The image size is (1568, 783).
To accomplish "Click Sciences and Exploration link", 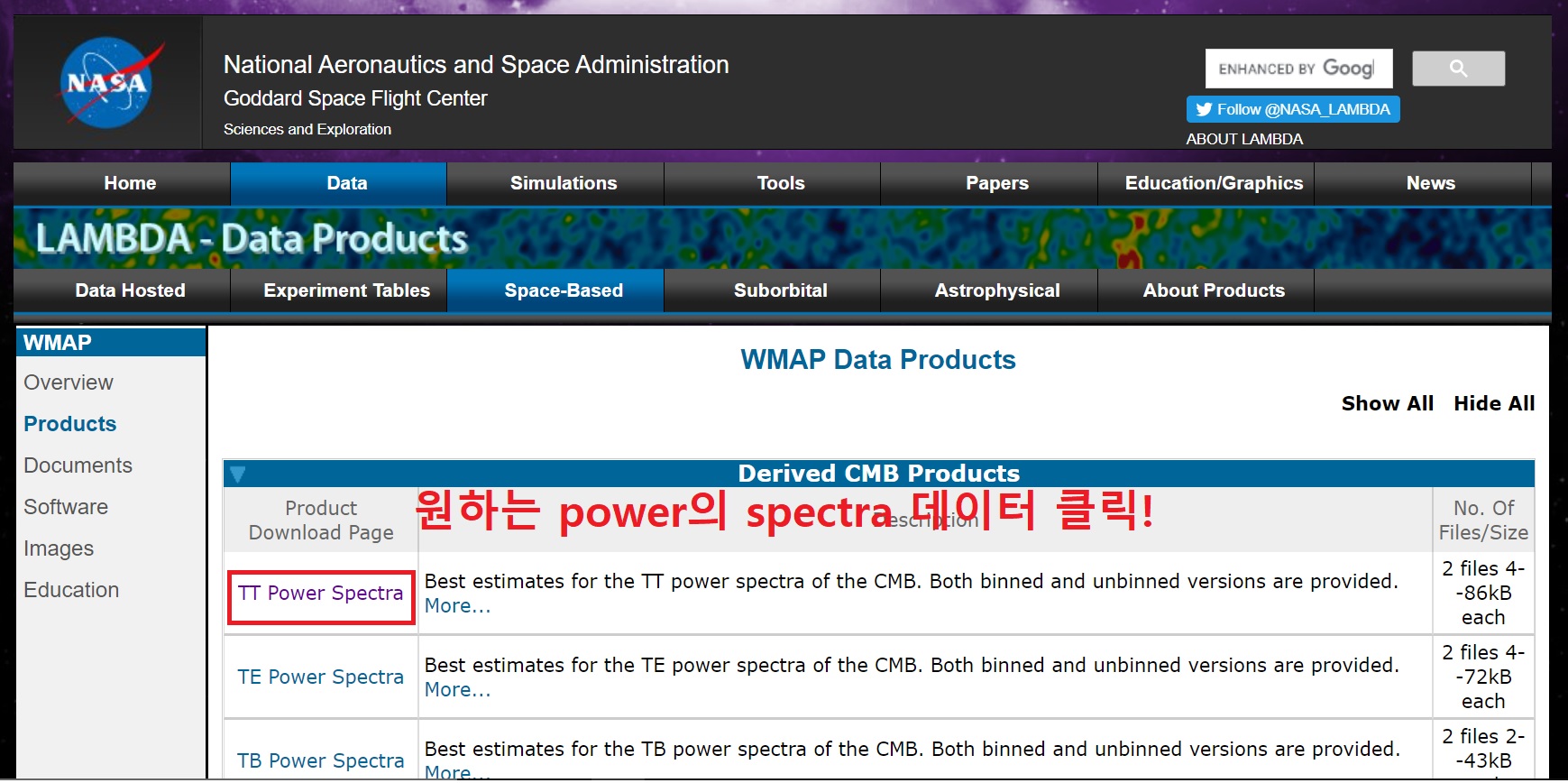I will point(307,129).
